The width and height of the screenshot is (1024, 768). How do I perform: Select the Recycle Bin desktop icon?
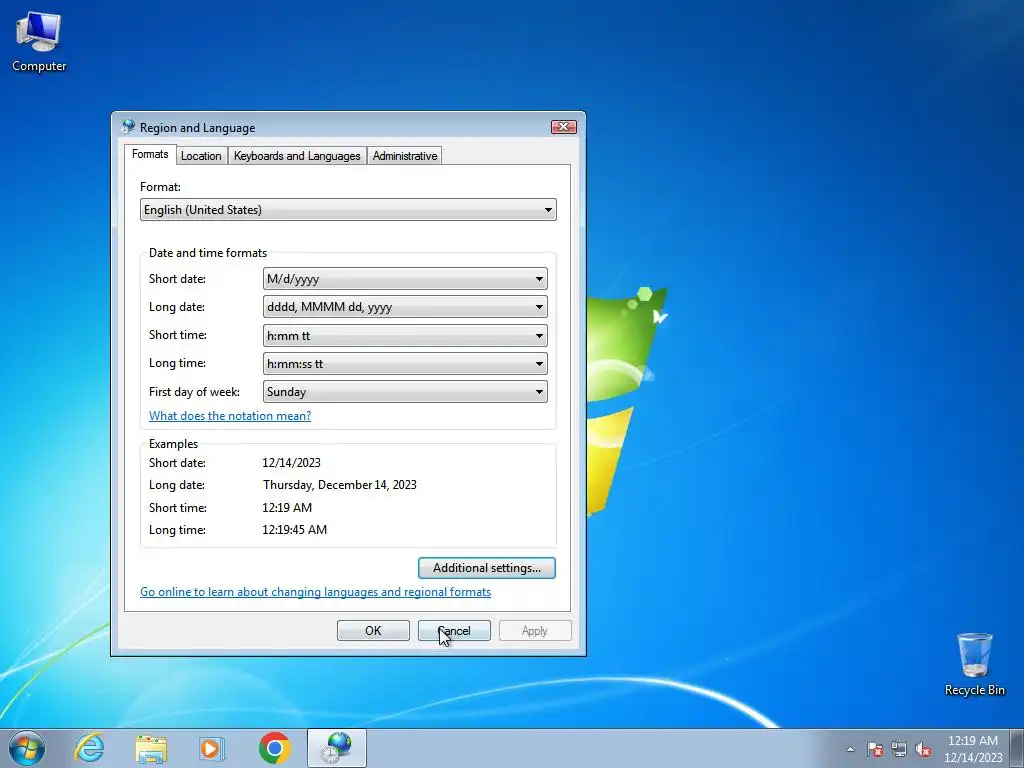(x=974, y=665)
